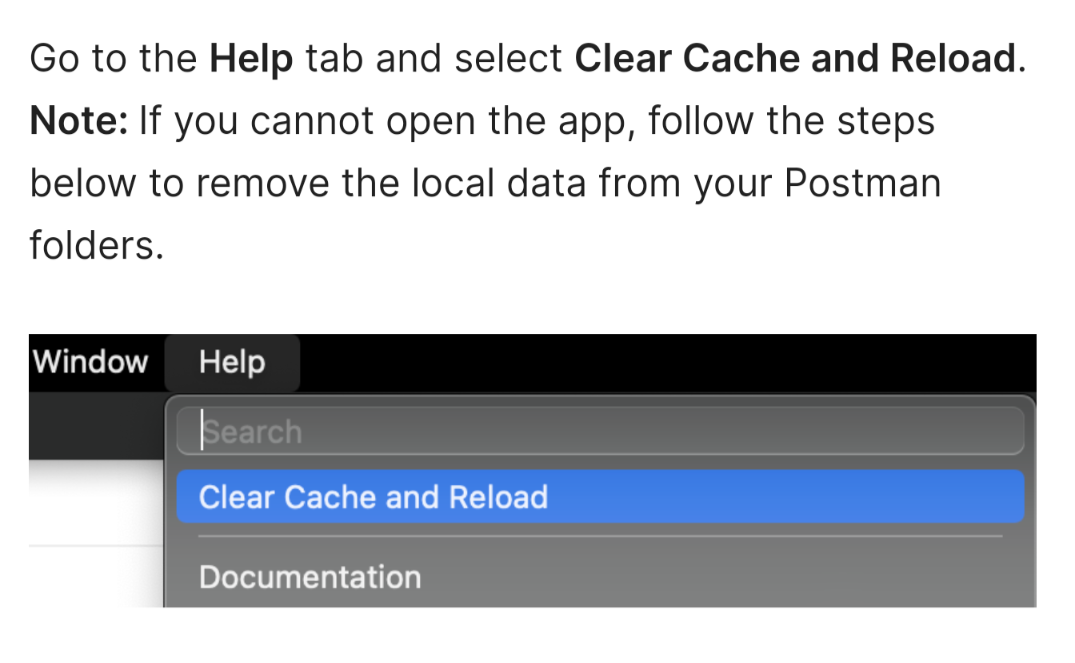Select the highlighted Clear Cache and Reload item

[x=601, y=497]
